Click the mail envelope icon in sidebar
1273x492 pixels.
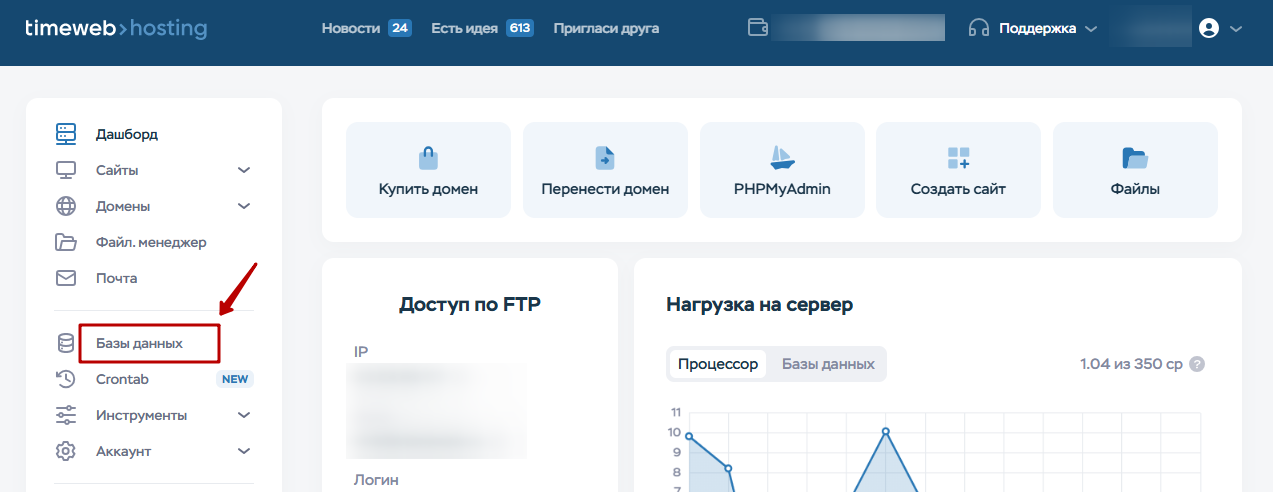(66, 278)
